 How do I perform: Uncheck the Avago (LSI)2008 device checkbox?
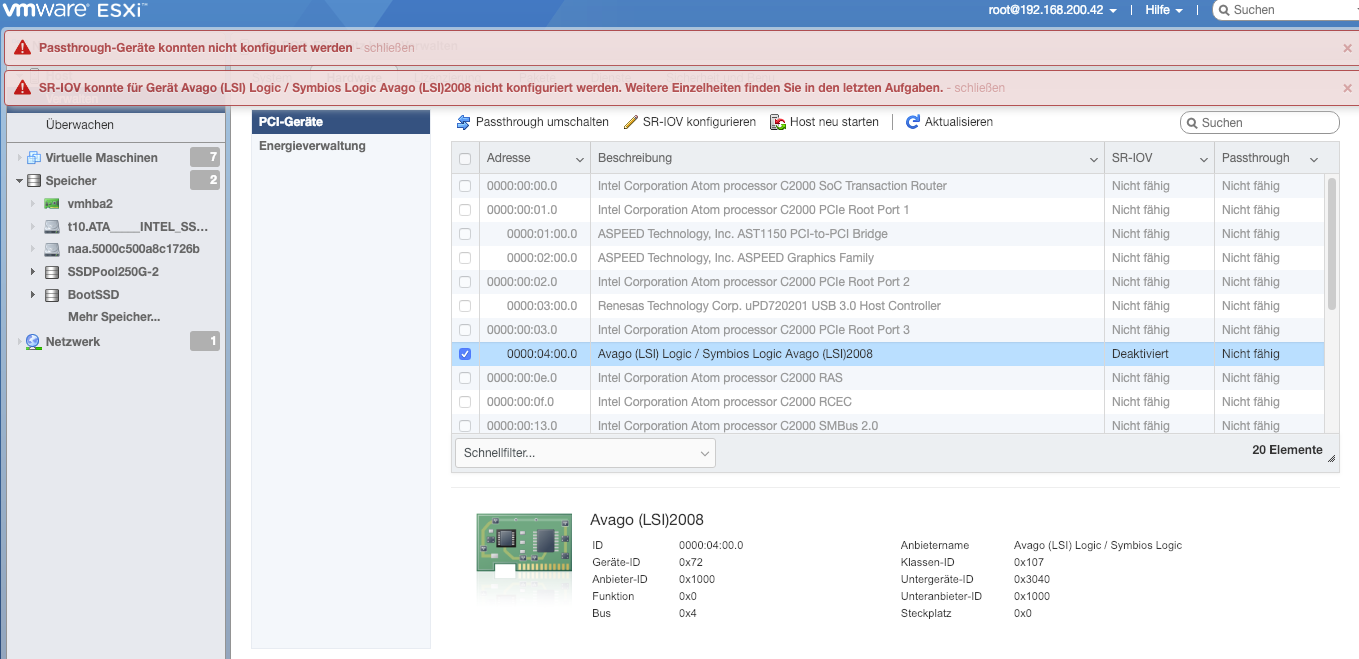tap(465, 354)
